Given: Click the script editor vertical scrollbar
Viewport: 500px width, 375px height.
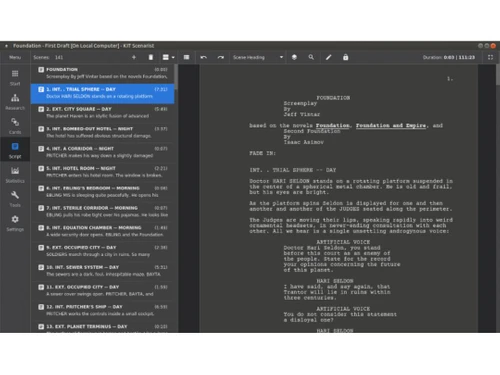Looking at the screenshot, I should (x=498, y=75).
